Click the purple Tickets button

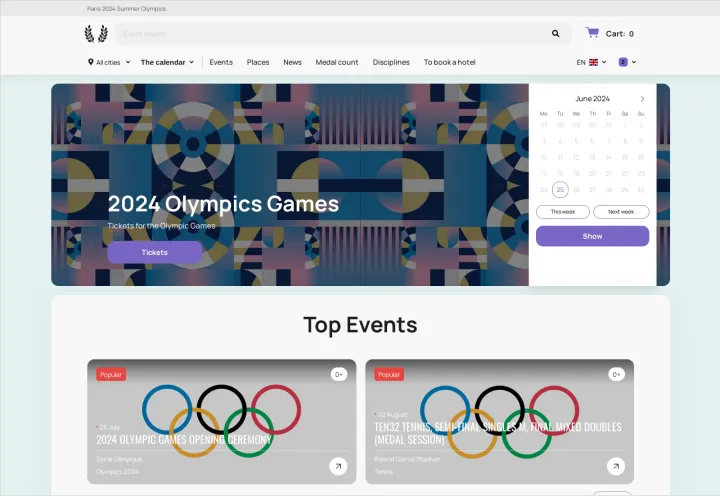tap(155, 252)
